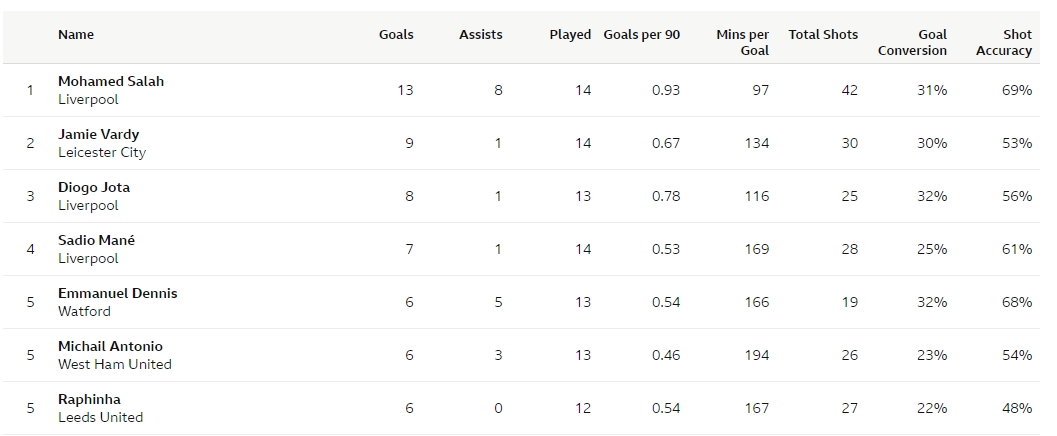
Task: Click Watford team label under Dennis
Action: coord(84,311)
